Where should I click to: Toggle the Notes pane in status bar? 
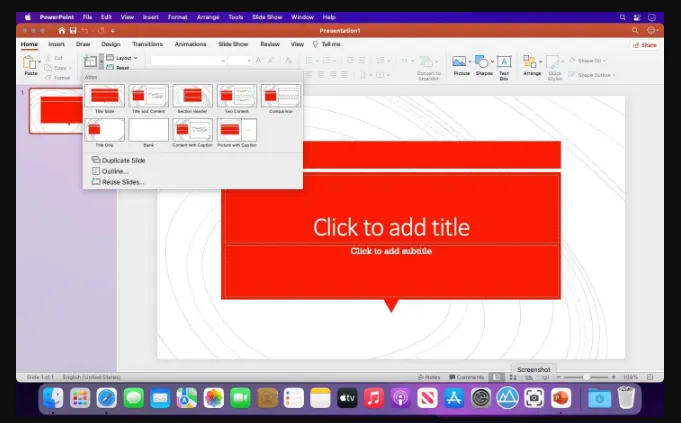[x=429, y=377]
